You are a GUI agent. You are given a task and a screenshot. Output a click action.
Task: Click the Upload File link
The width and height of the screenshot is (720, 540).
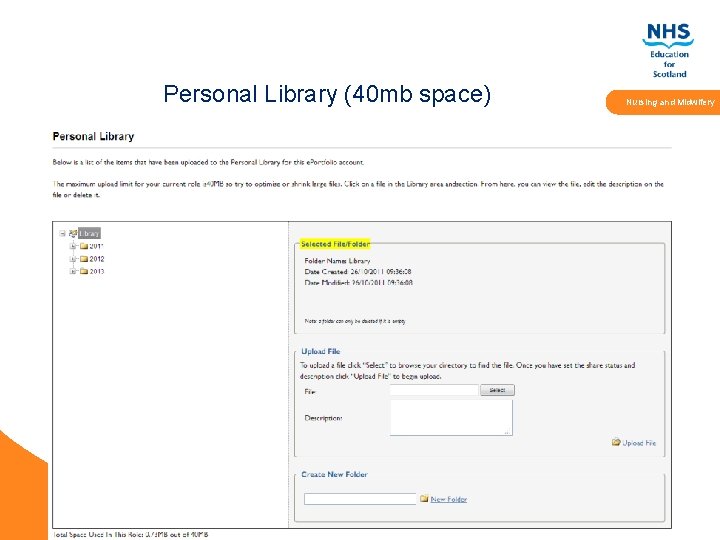(x=639, y=443)
